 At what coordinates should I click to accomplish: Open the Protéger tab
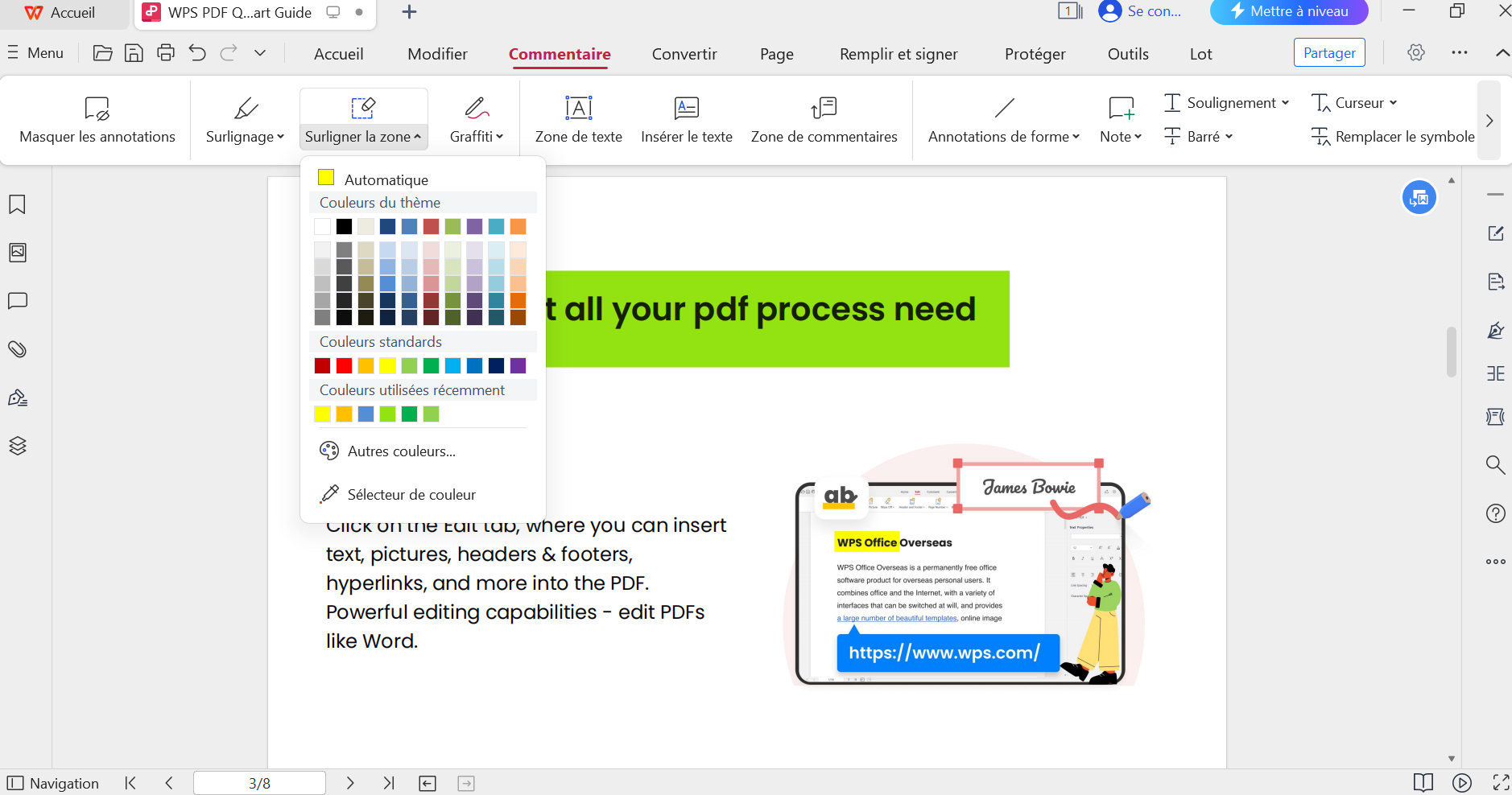1035,54
